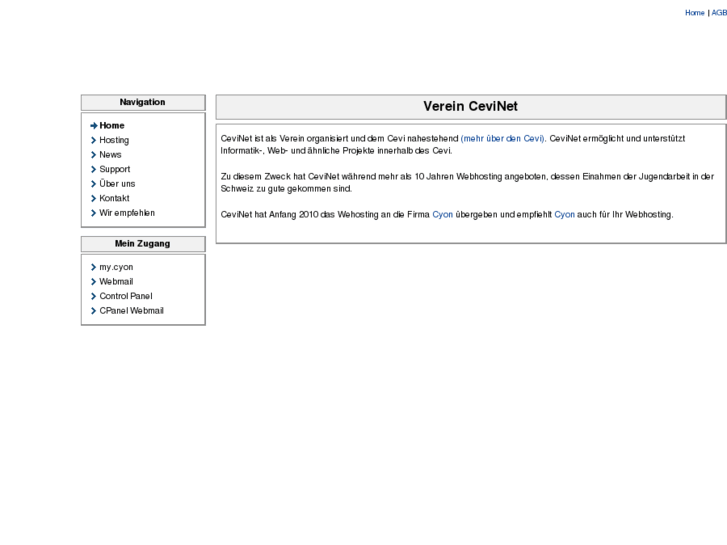
Task: Open the AGB link at top right
Action: 719,13
